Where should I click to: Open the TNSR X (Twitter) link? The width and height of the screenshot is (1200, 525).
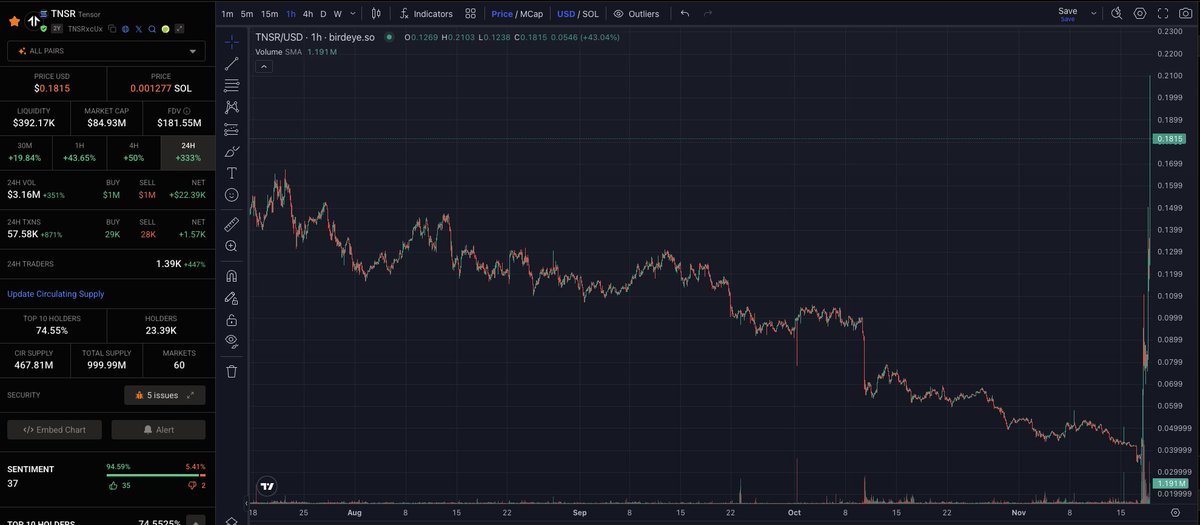tap(138, 29)
